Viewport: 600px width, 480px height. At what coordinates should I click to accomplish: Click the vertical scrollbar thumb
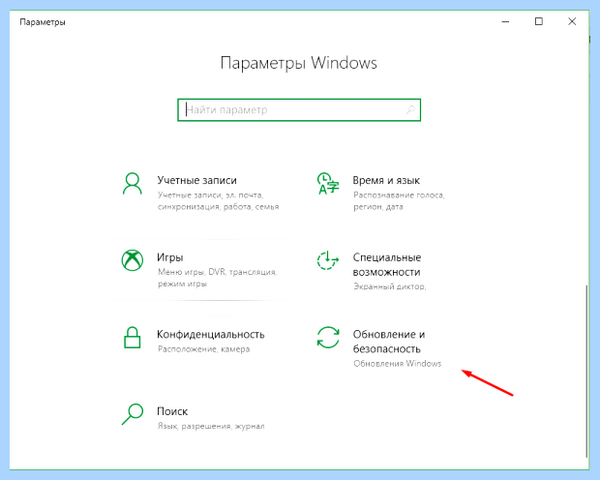pyautogui.click(x=587, y=371)
